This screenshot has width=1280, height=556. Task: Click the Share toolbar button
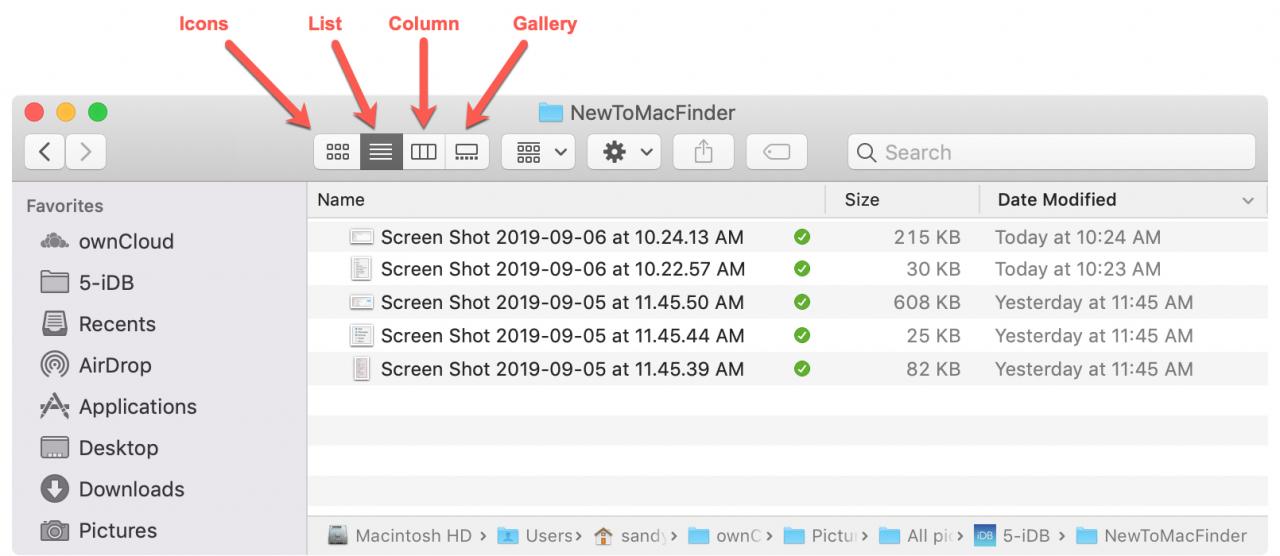click(x=703, y=152)
